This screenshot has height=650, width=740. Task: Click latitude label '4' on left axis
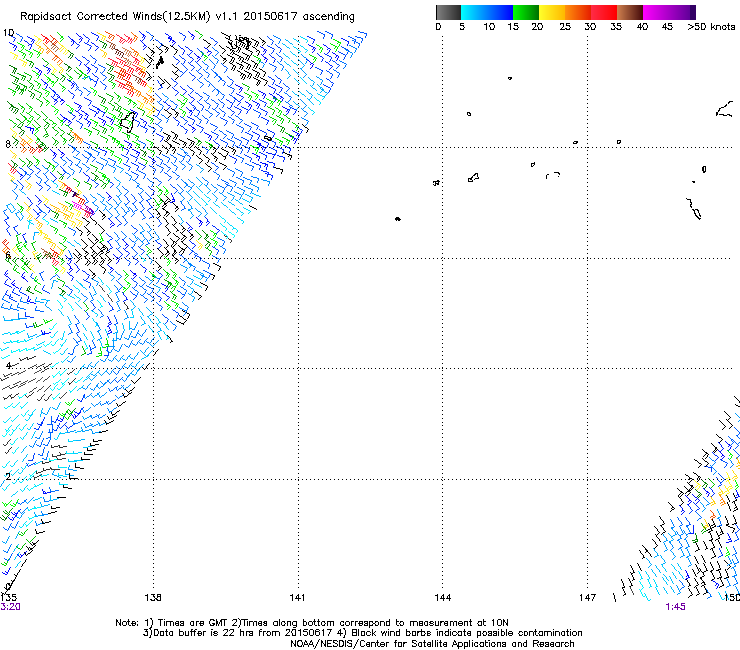click(x=8, y=365)
